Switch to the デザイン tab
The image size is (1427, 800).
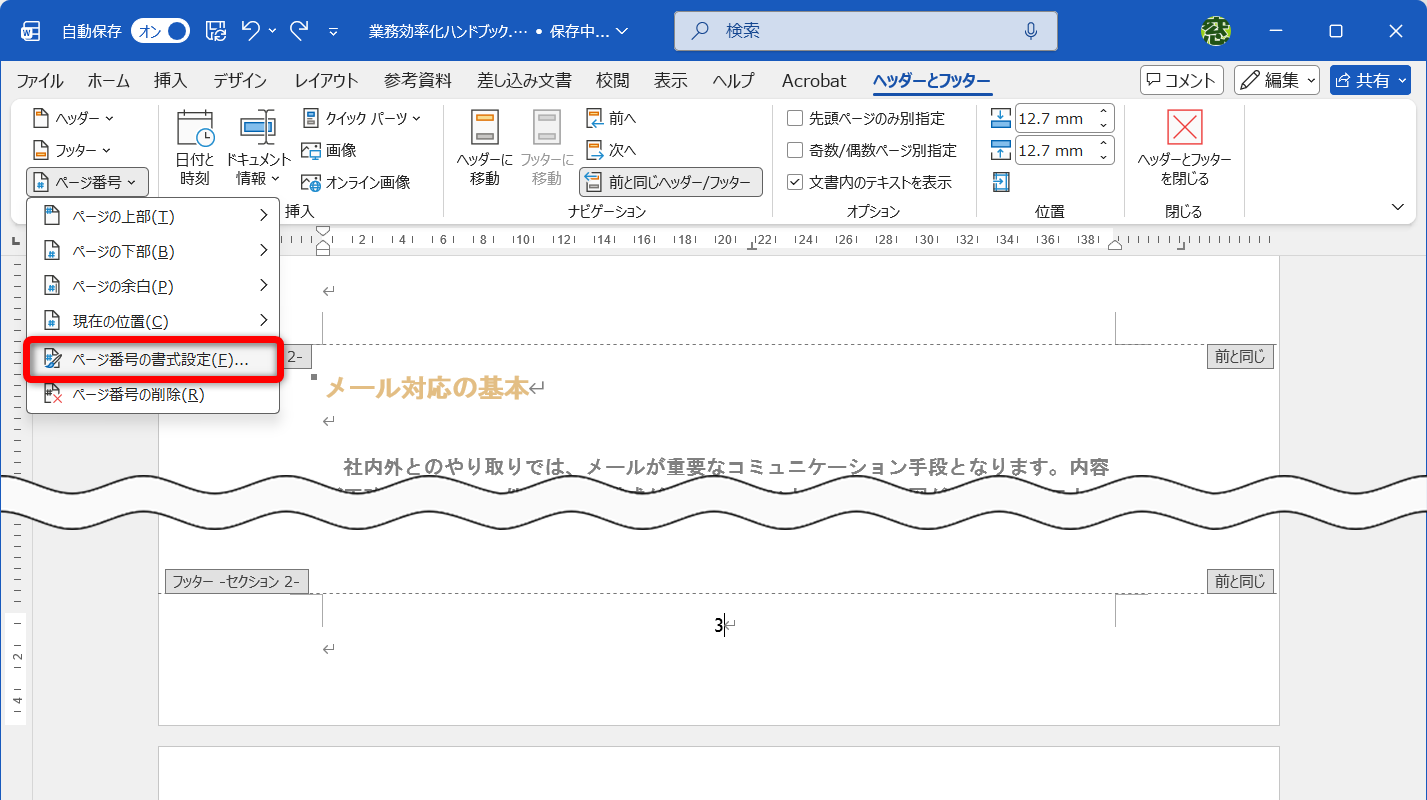pyautogui.click(x=240, y=81)
